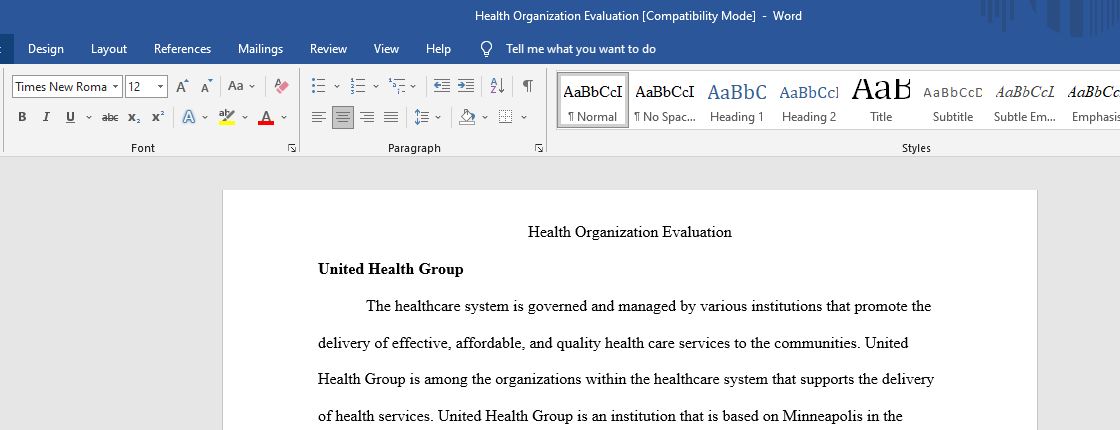Open font name dropdown Times New Roman
This screenshot has width=1120, height=430.
(116, 86)
